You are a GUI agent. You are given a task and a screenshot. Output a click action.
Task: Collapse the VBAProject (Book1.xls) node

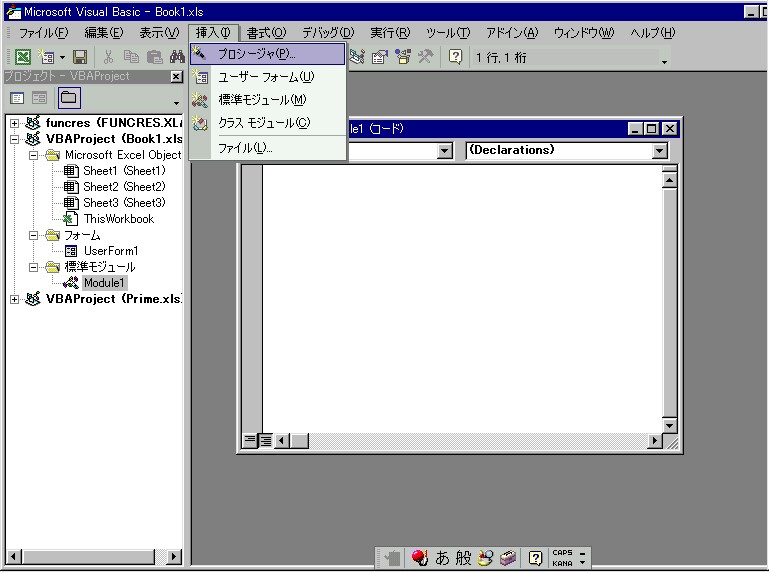click(15, 139)
